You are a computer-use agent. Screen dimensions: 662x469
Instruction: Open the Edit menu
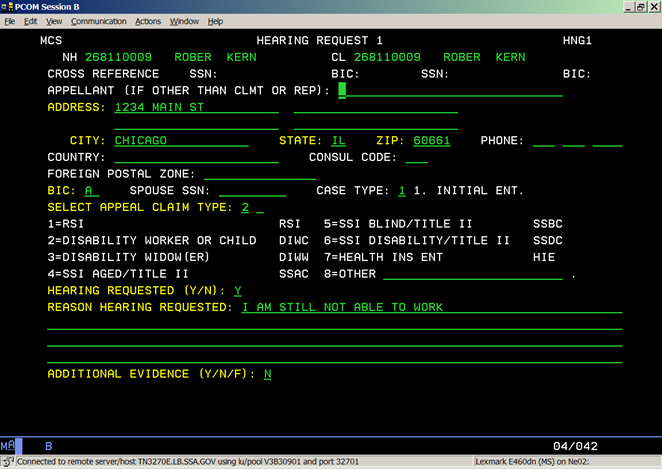[x=31, y=21]
